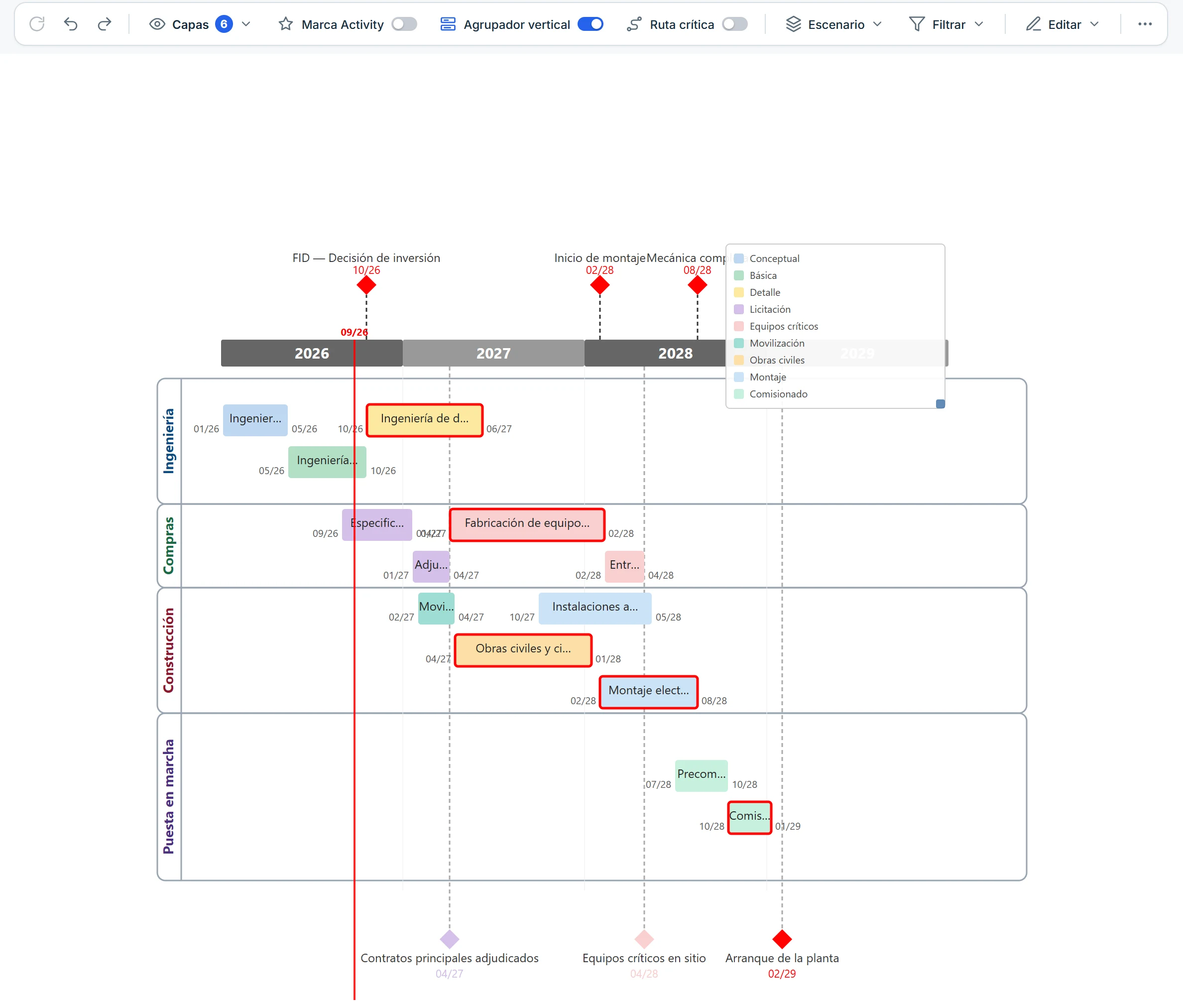Select the Inicio de montaje milestone diamond
The height and width of the screenshot is (1008, 1183).
click(x=599, y=285)
